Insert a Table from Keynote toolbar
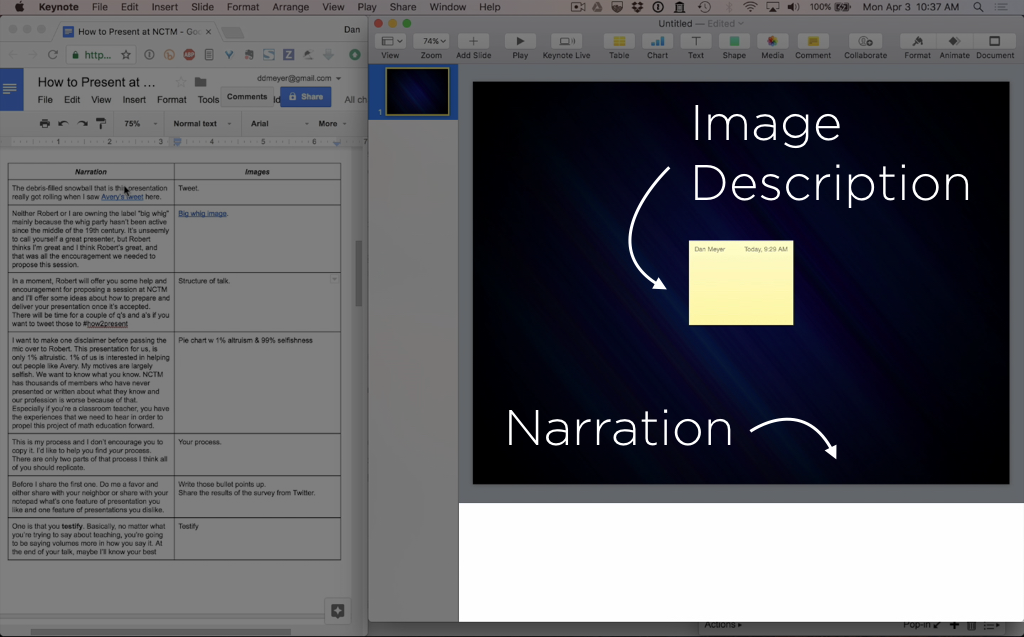Viewport: 1024px width, 637px height. click(x=619, y=42)
